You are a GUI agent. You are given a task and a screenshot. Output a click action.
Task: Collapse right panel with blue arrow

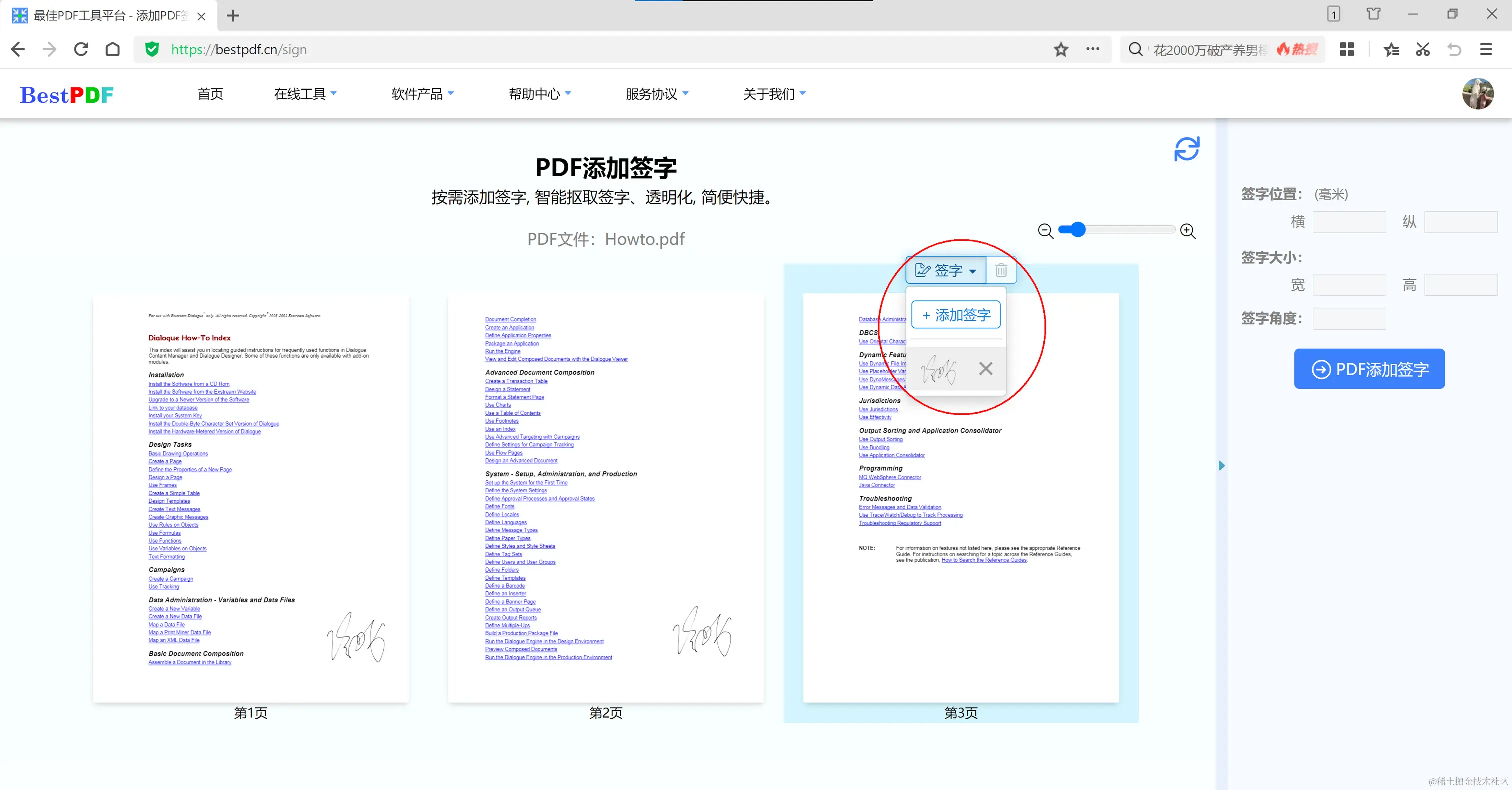(1221, 466)
